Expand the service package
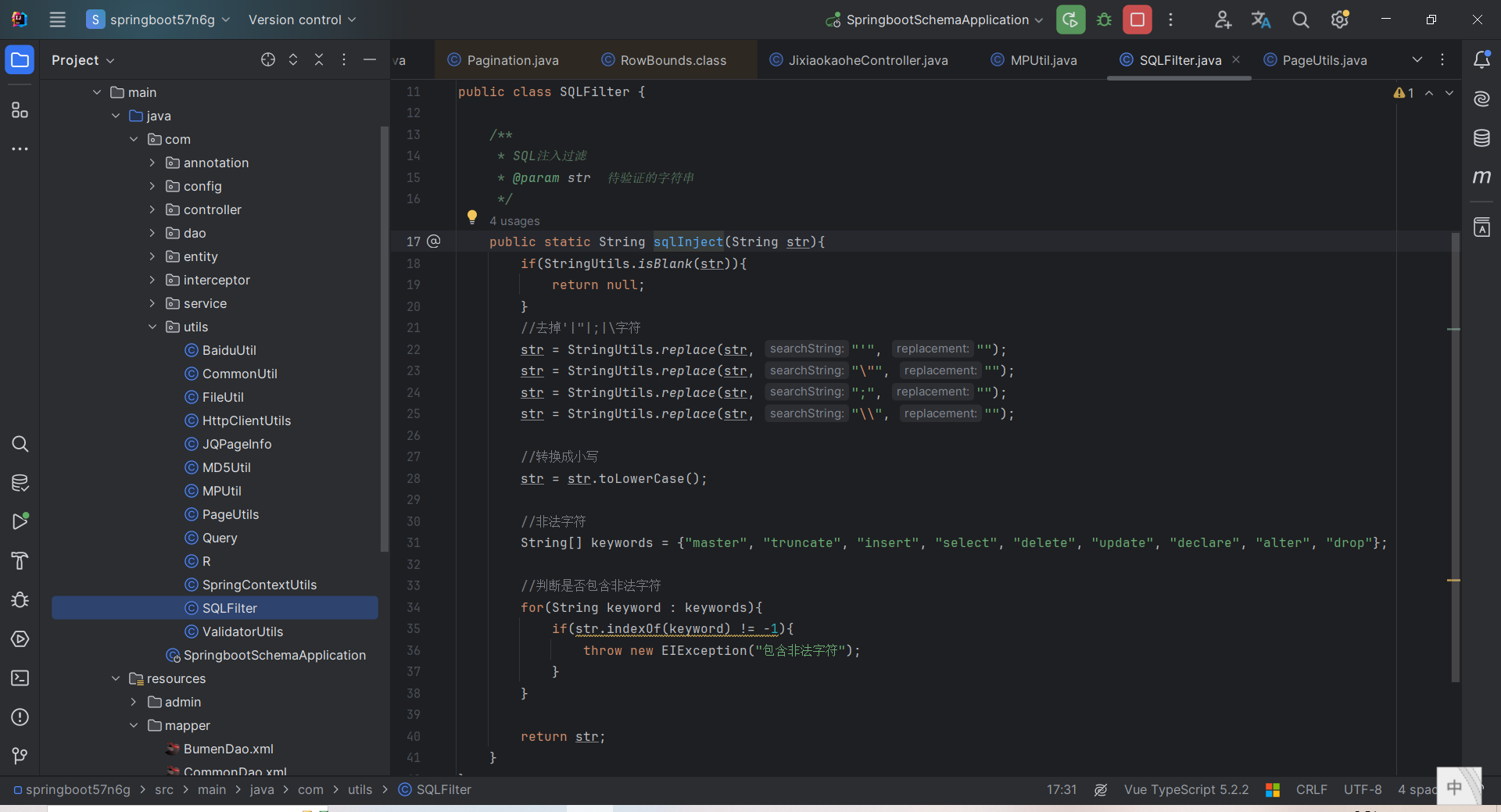 click(x=152, y=303)
